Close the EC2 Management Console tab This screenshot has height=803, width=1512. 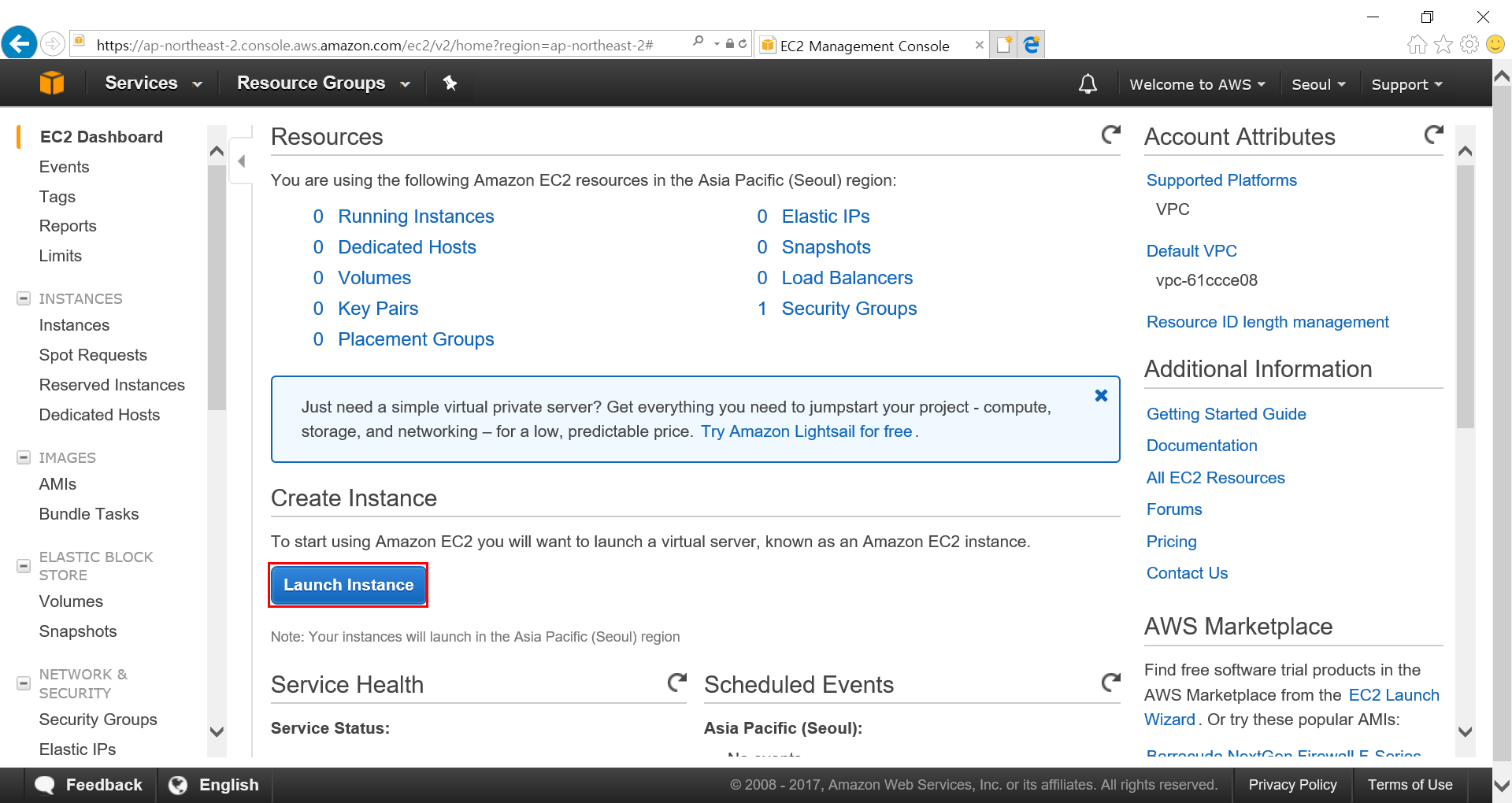[979, 45]
